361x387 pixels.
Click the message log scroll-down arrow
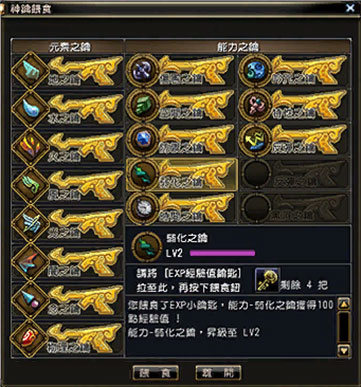(344, 350)
